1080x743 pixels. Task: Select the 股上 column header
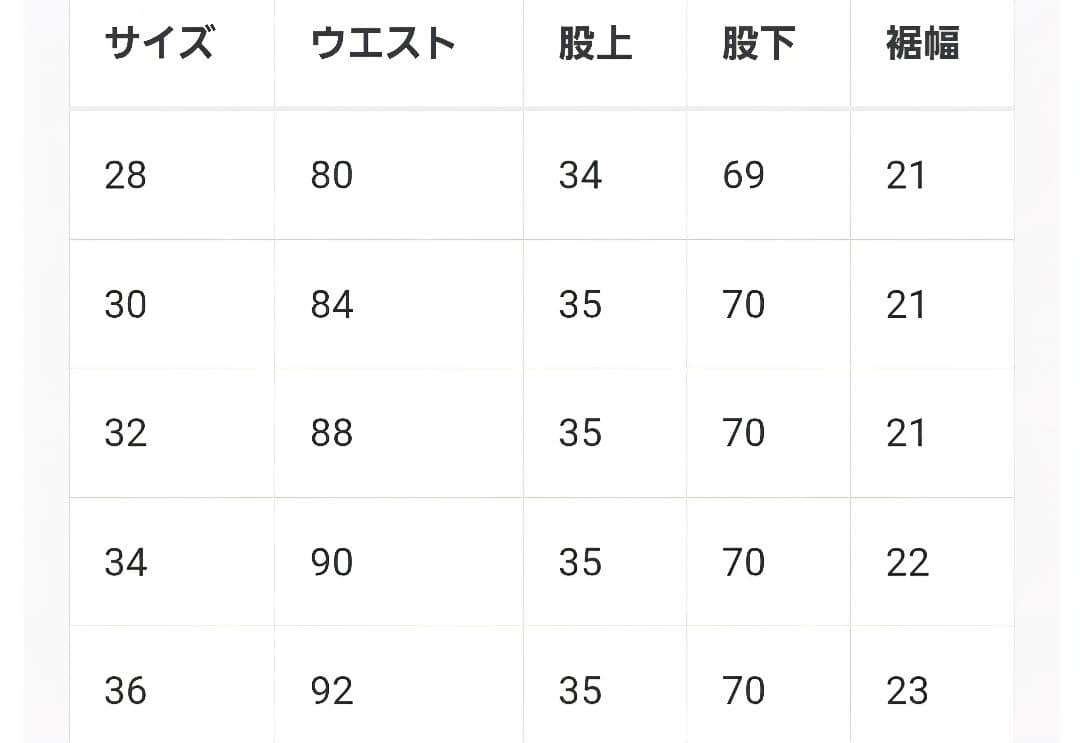pos(595,44)
